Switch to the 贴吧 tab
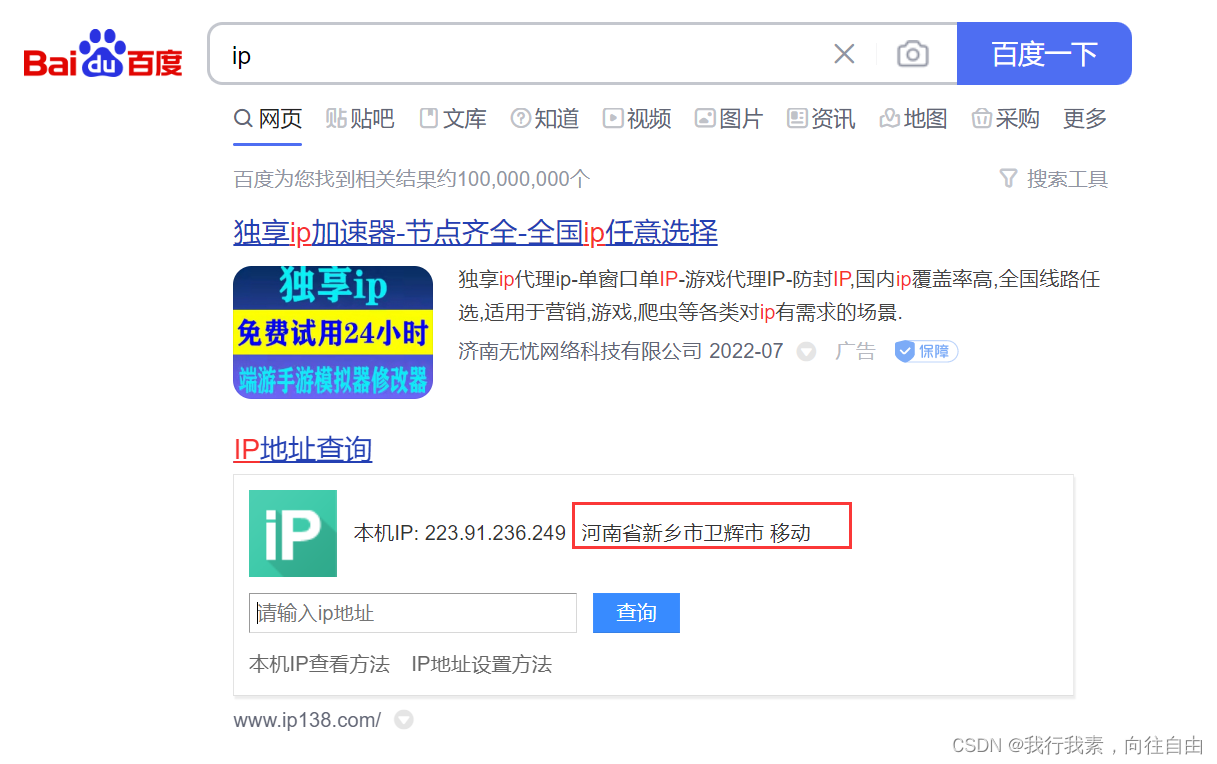 (x=360, y=119)
